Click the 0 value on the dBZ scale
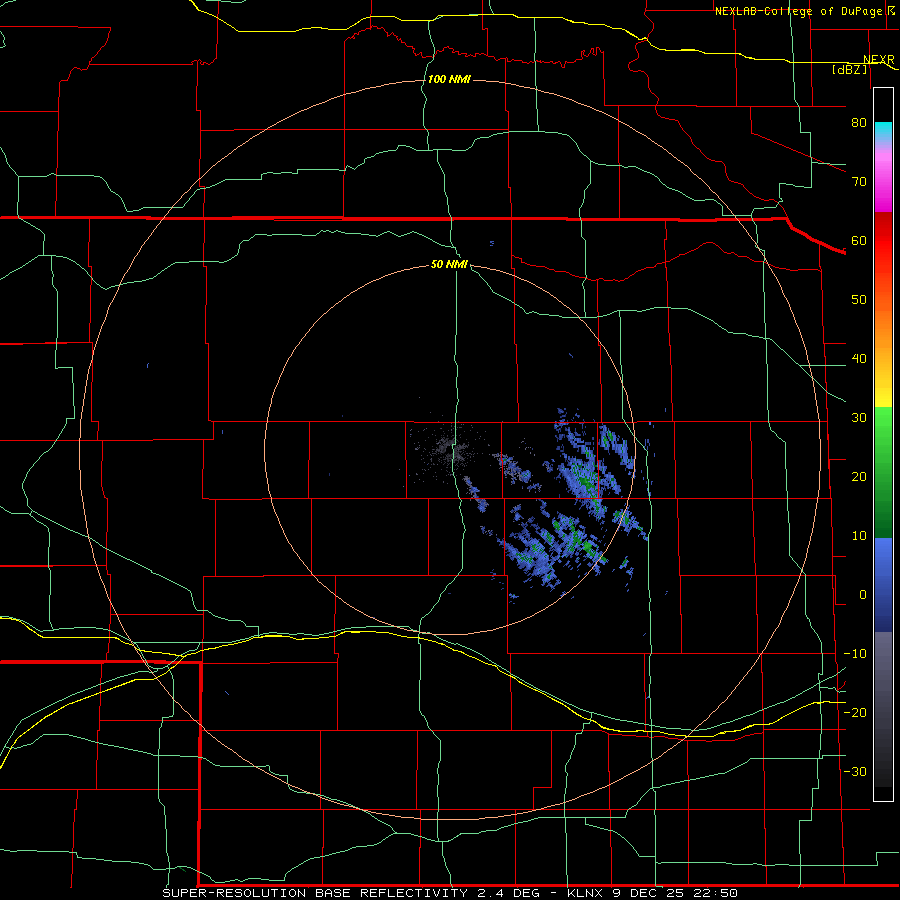The height and width of the screenshot is (900, 900). [x=863, y=595]
